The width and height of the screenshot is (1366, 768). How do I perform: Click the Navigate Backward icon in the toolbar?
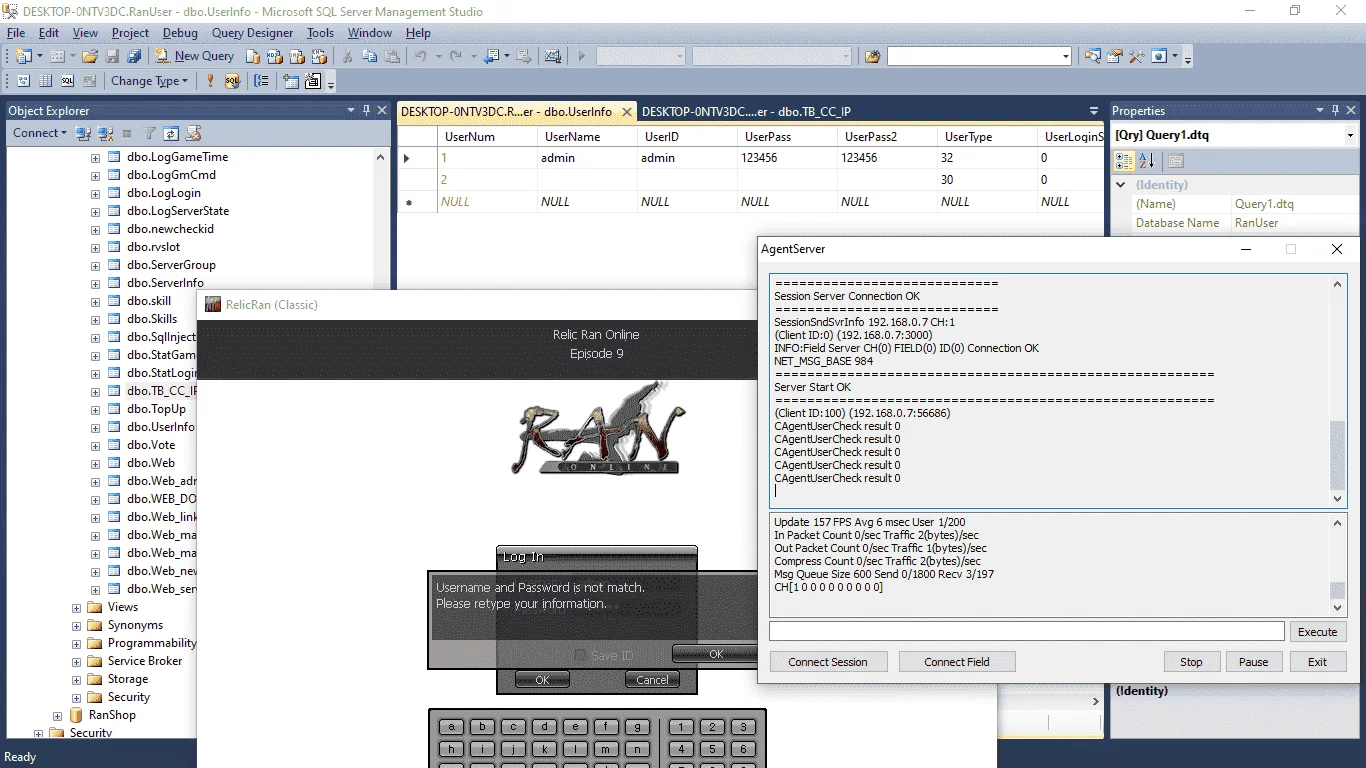pyautogui.click(x=492, y=56)
